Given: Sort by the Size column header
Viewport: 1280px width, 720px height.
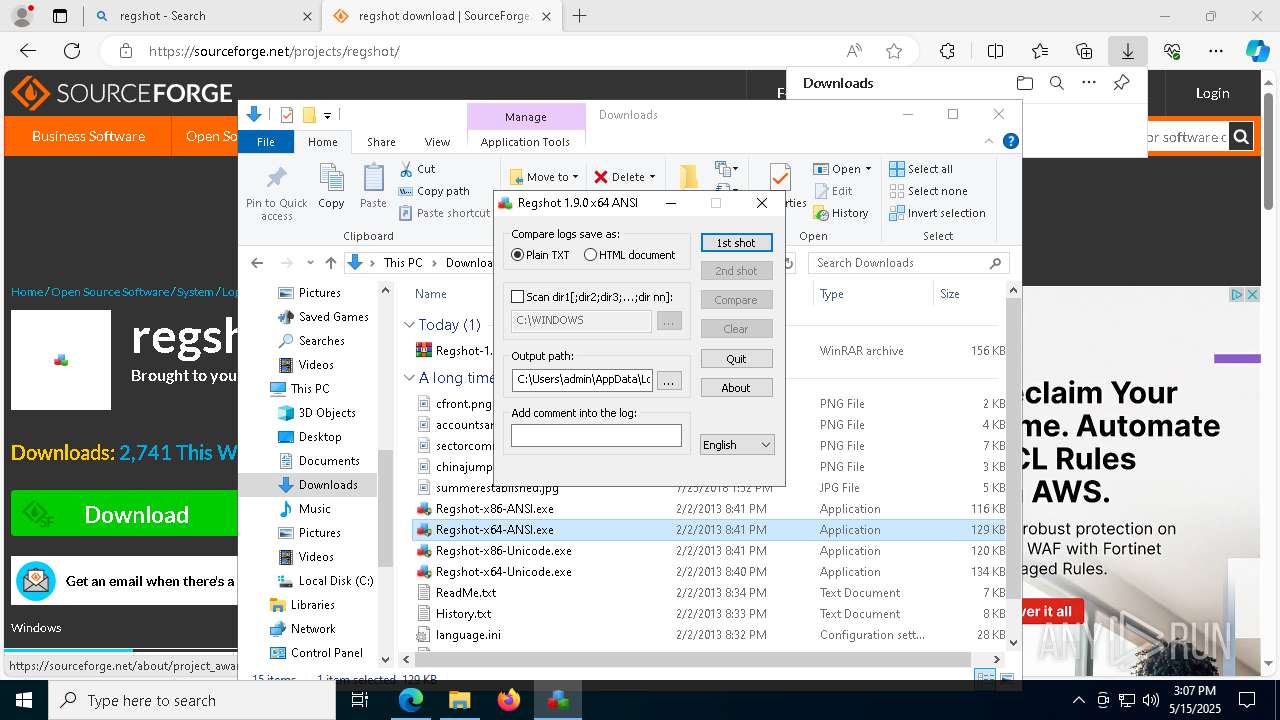Looking at the screenshot, I should click(x=950, y=294).
